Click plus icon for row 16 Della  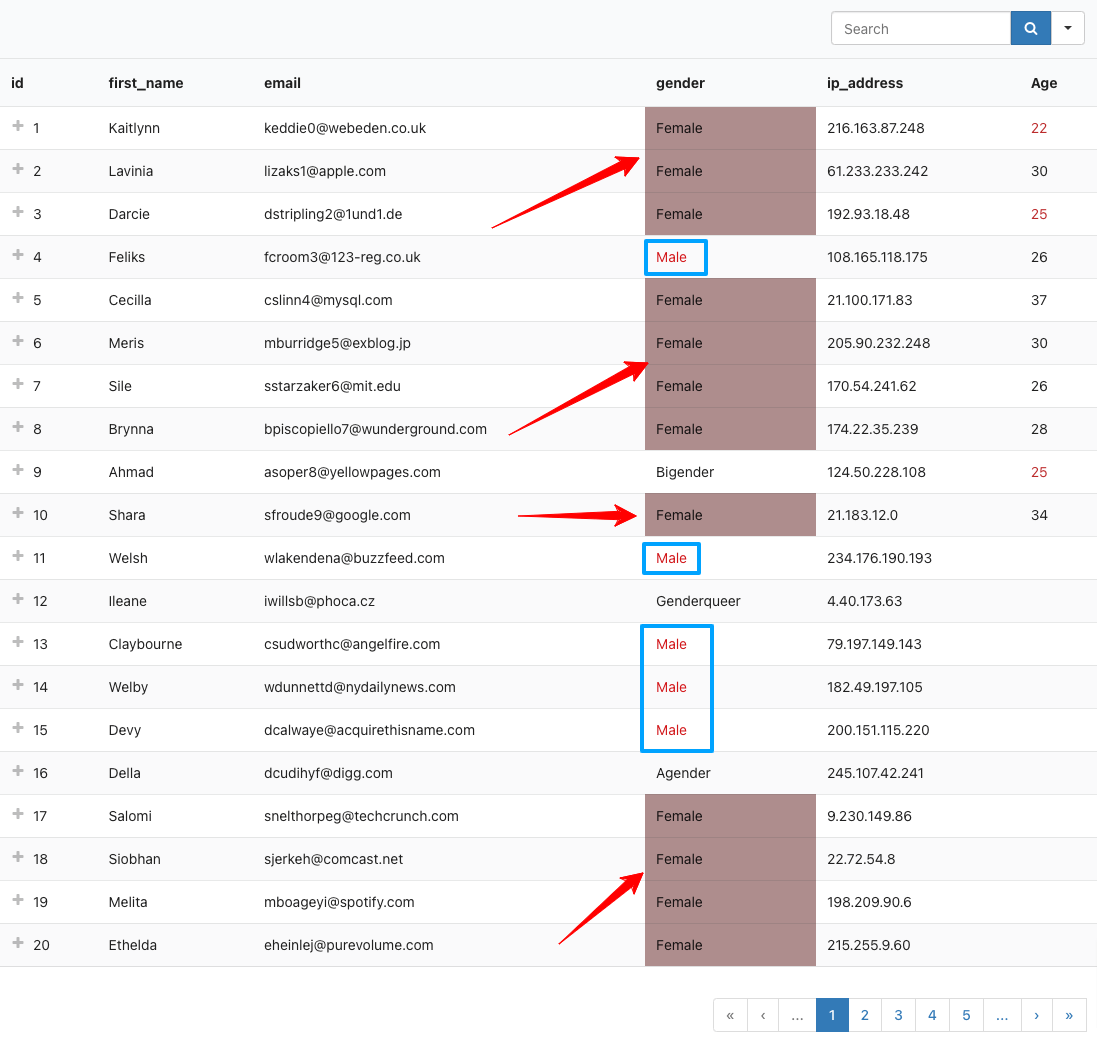[17, 772]
